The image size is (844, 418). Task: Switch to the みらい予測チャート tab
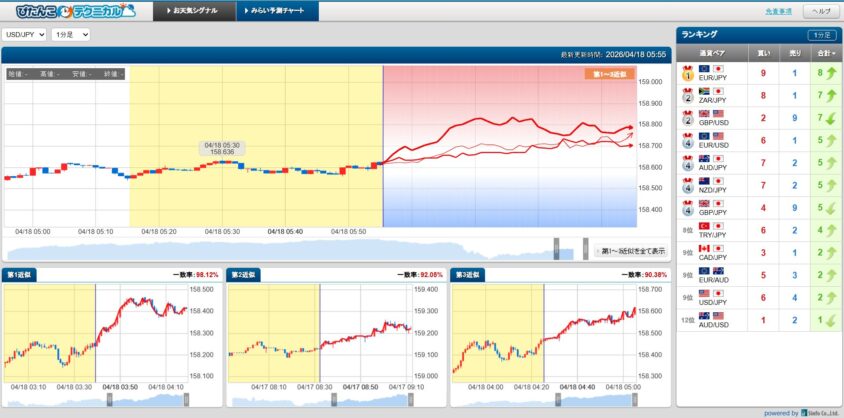coord(278,11)
